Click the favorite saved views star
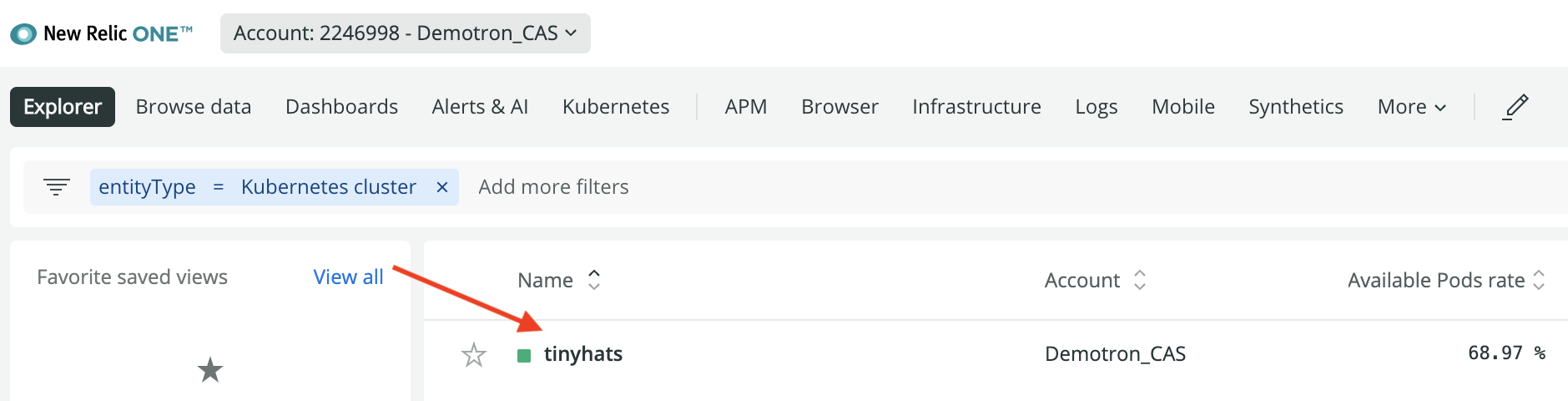The image size is (1568, 401). [210, 370]
